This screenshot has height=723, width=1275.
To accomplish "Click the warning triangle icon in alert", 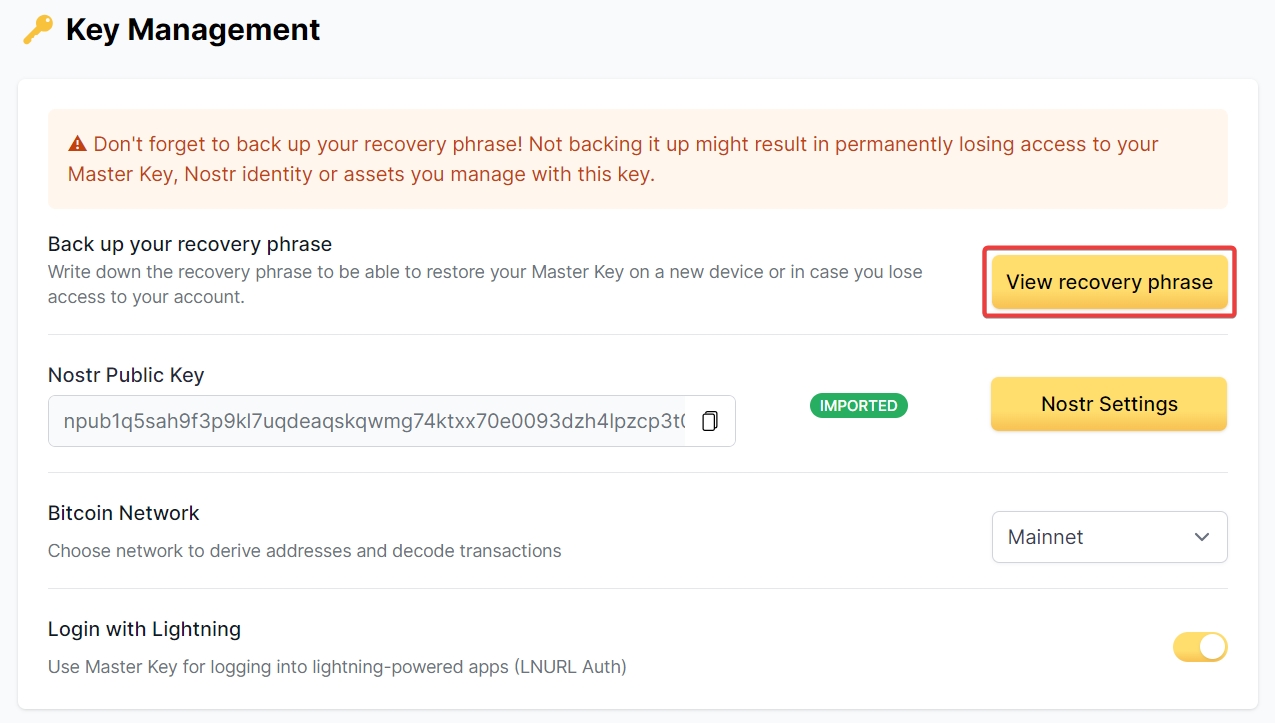I will (78, 145).
